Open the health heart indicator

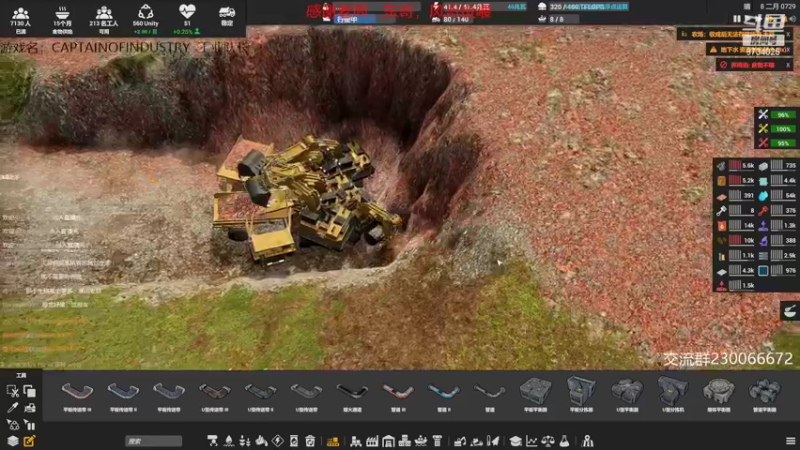187,19
